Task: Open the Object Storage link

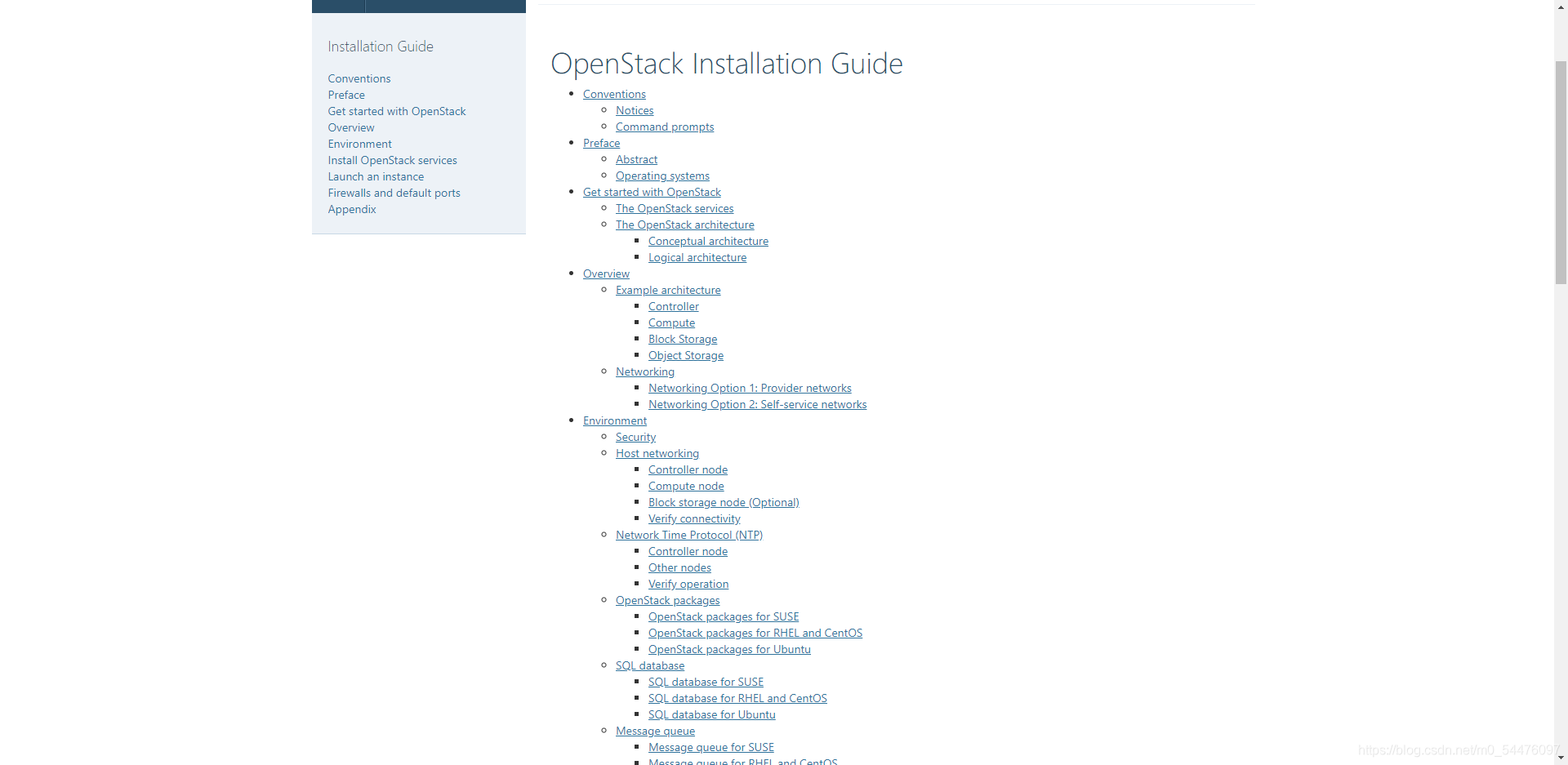Action: 686,356
